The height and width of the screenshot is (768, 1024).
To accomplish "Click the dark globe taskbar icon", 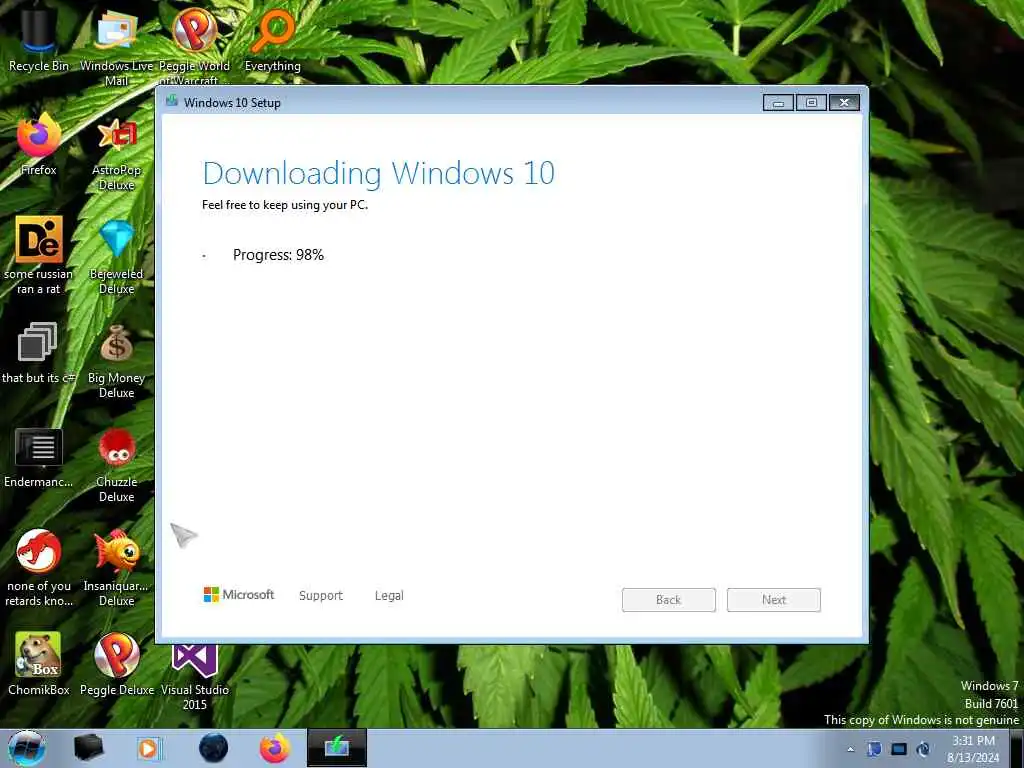I will tap(213, 748).
